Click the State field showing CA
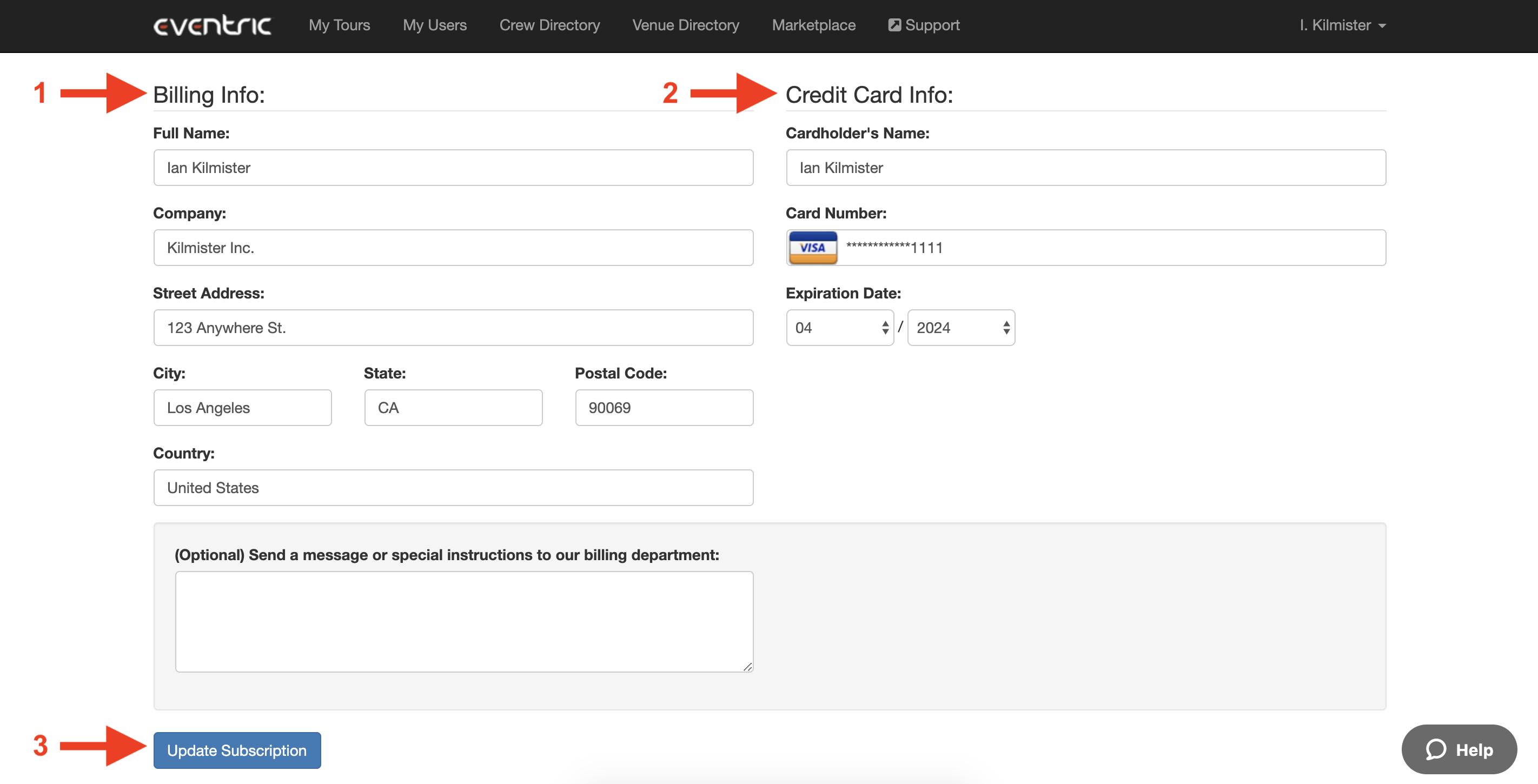Image resolution: width=1538 pixels, height=784 pixels. 453,408
